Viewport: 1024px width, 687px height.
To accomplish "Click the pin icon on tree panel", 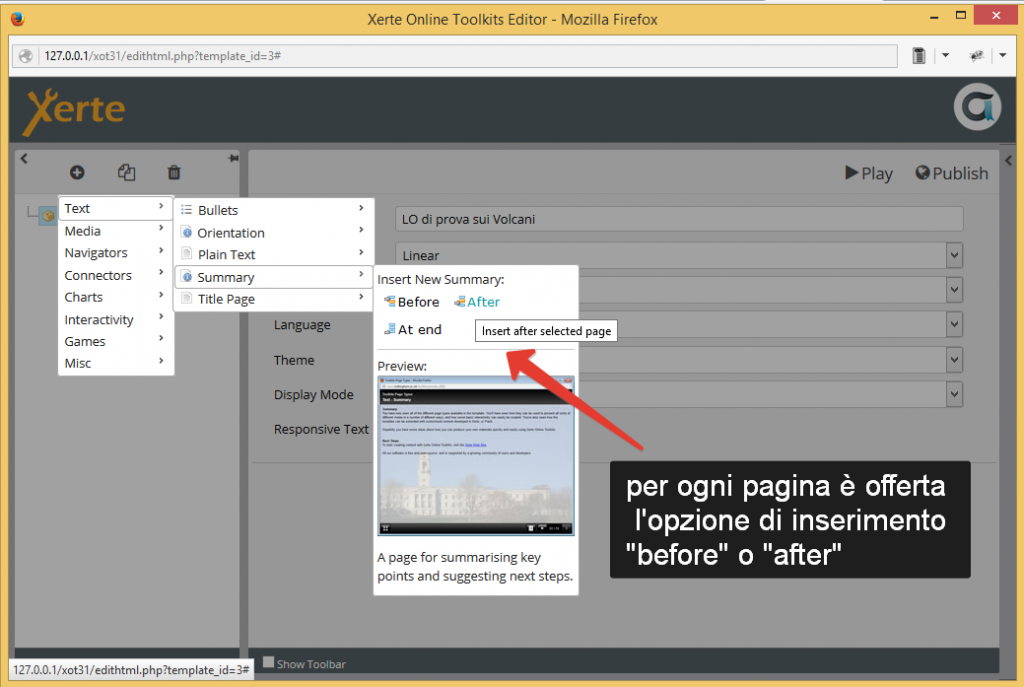I will [x=234, y=159].
